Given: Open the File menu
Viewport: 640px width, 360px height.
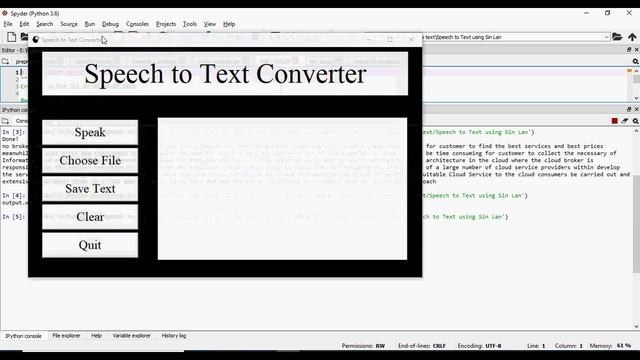Looking at the screenshot, I should pyautogui.click(x=8, y=24).
